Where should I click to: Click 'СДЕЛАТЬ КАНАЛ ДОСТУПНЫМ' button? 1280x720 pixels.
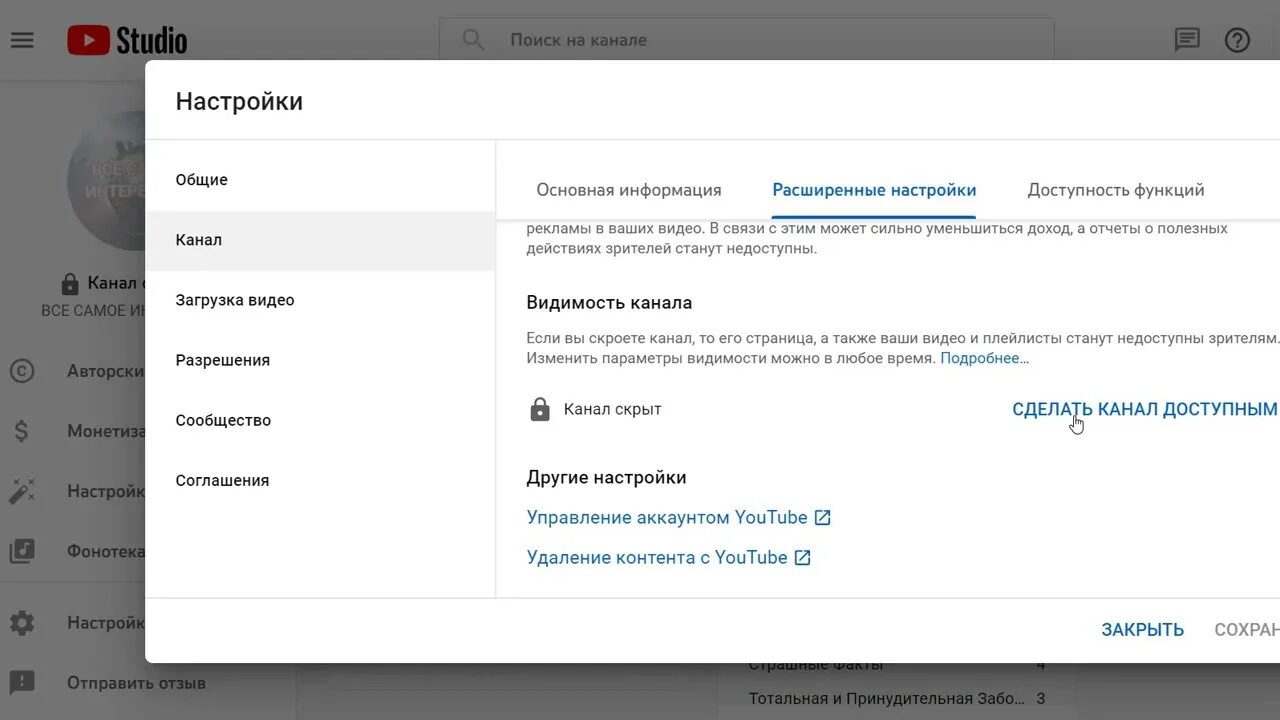pyautogui.click(x=1144, y=409)
